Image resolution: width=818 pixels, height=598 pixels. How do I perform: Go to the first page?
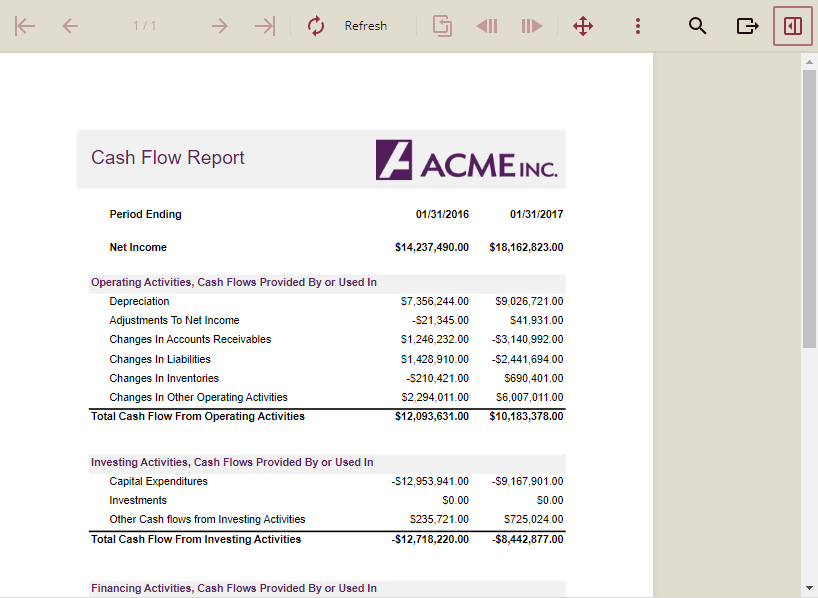[x=26, y=26]
